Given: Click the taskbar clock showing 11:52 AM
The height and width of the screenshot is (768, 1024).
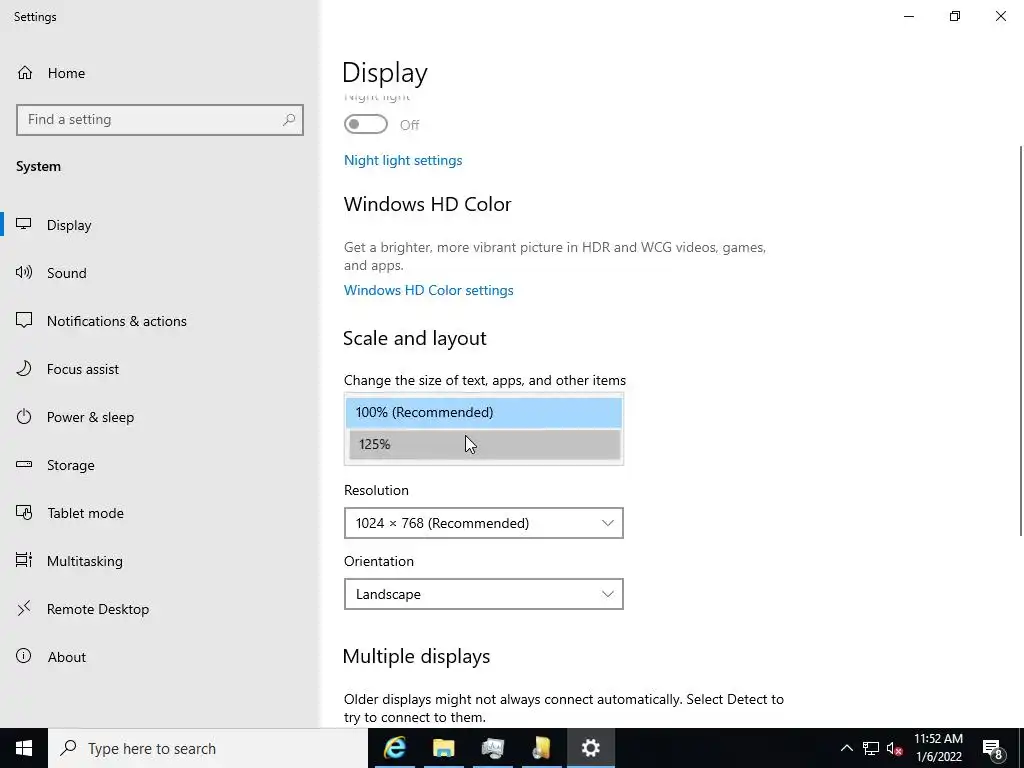Looking at the screenshot, I should pos(938,748).
